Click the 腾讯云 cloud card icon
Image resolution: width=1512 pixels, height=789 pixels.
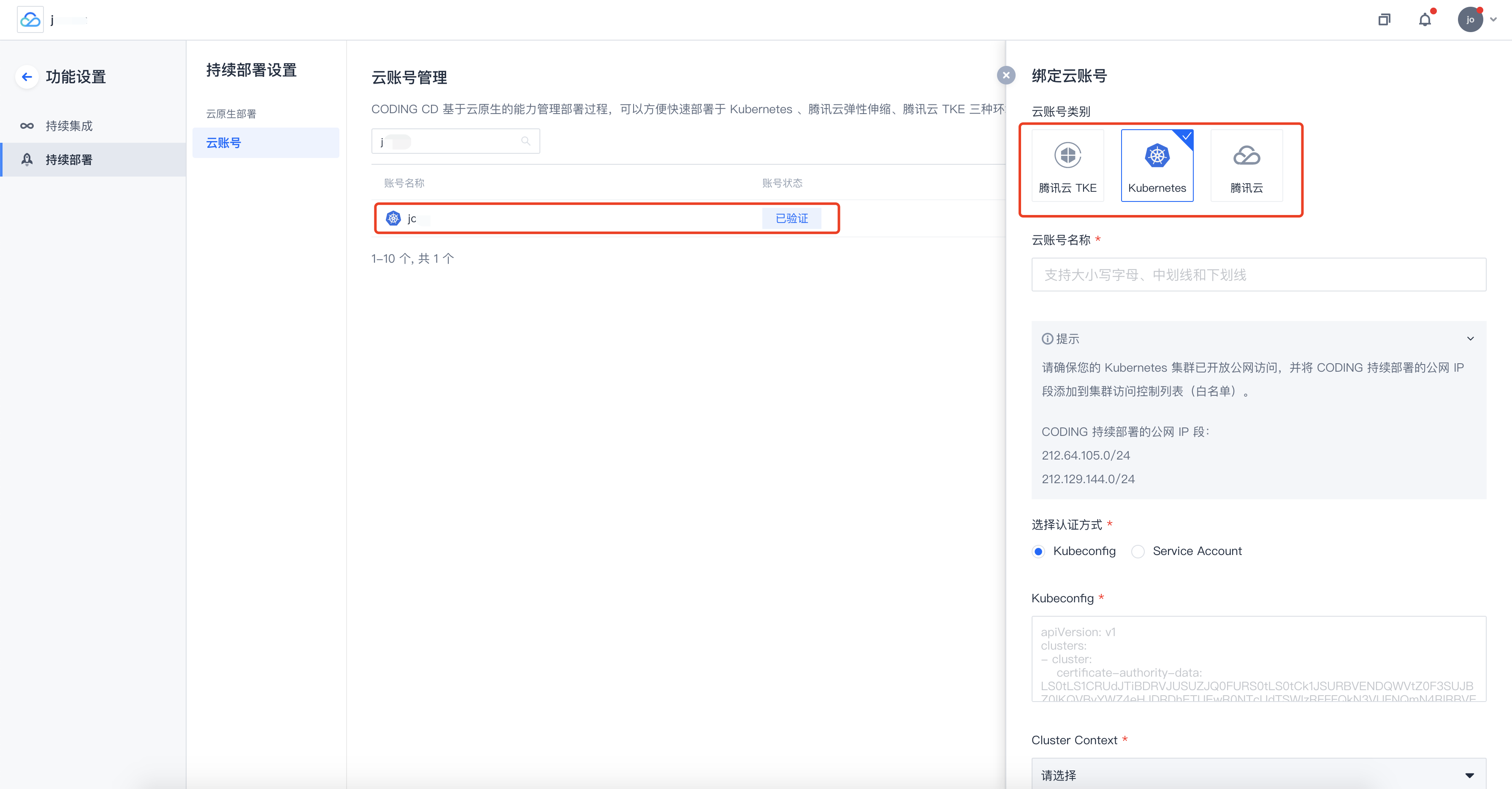tap(1246, 156)
